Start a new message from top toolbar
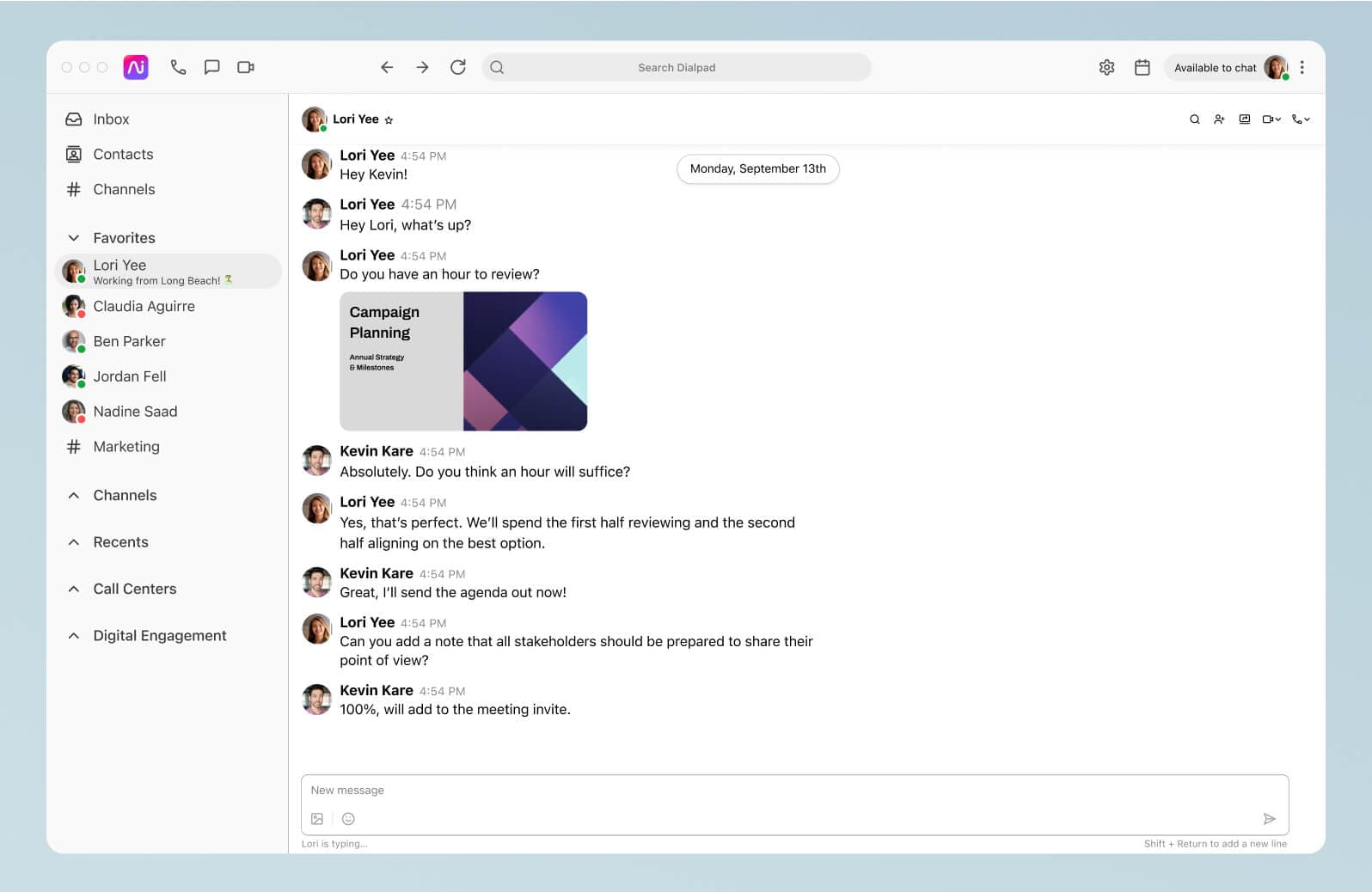The image size is (1372, 892). coord(211,67)
